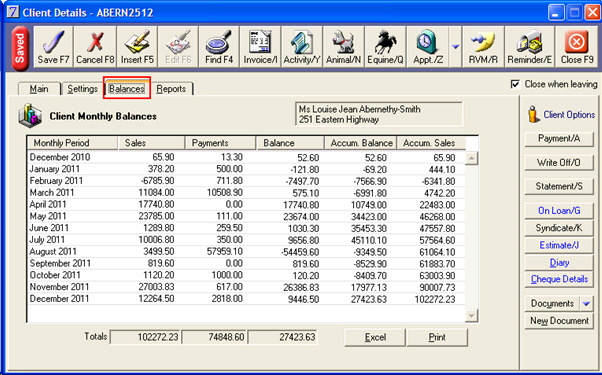Image resolution: width=602 pixels, height=375 pixels.
Task: Click the Write Off/O button
Action: 559,163
